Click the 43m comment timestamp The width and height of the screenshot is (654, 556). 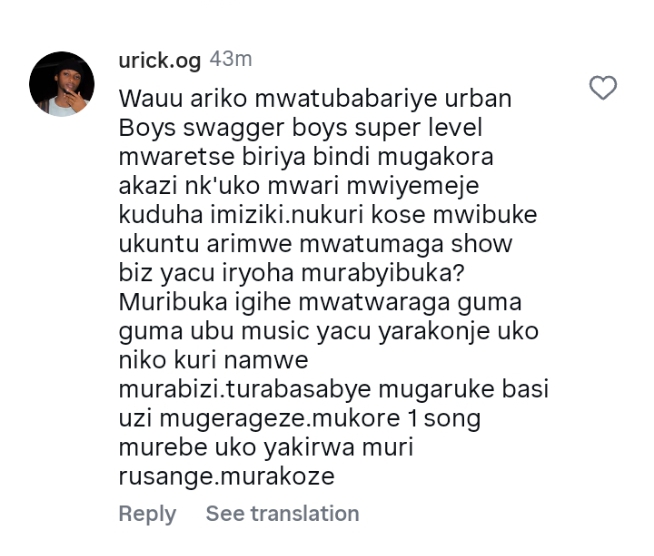pyautogui.click(x=230, y=60)
